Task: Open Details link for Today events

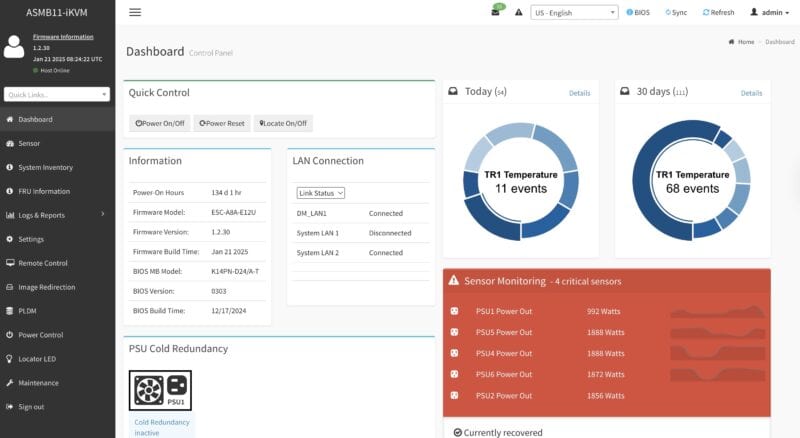Action: pos(580,93)
